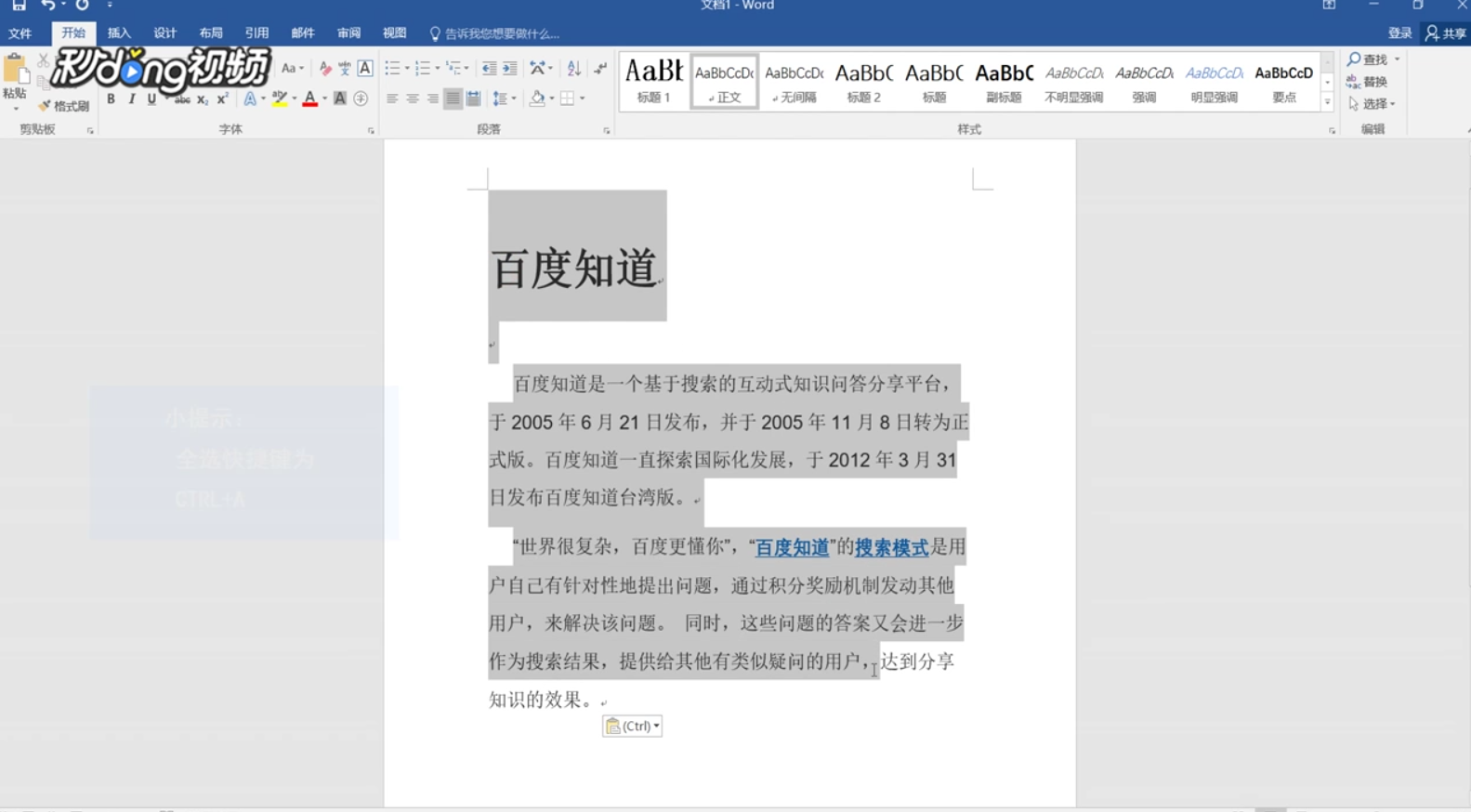Open the Find (查找) dropdown arrow
1471x812 pixels.
(1397, 59)
